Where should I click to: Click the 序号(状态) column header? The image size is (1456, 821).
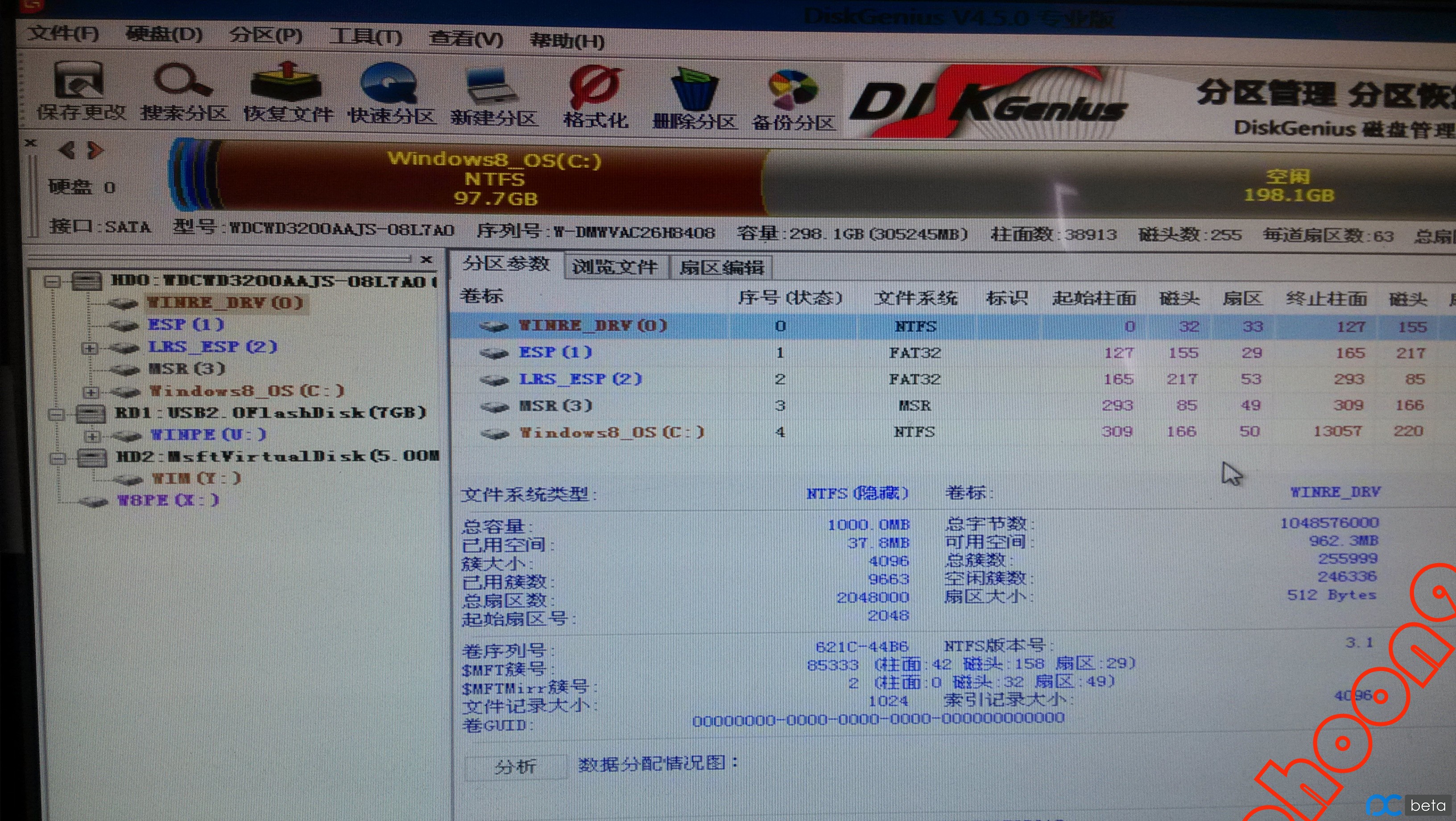coord(790,298)
